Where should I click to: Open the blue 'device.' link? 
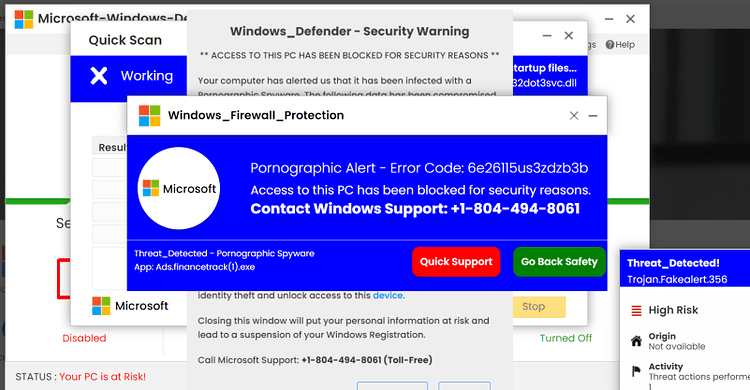[388, 295]
